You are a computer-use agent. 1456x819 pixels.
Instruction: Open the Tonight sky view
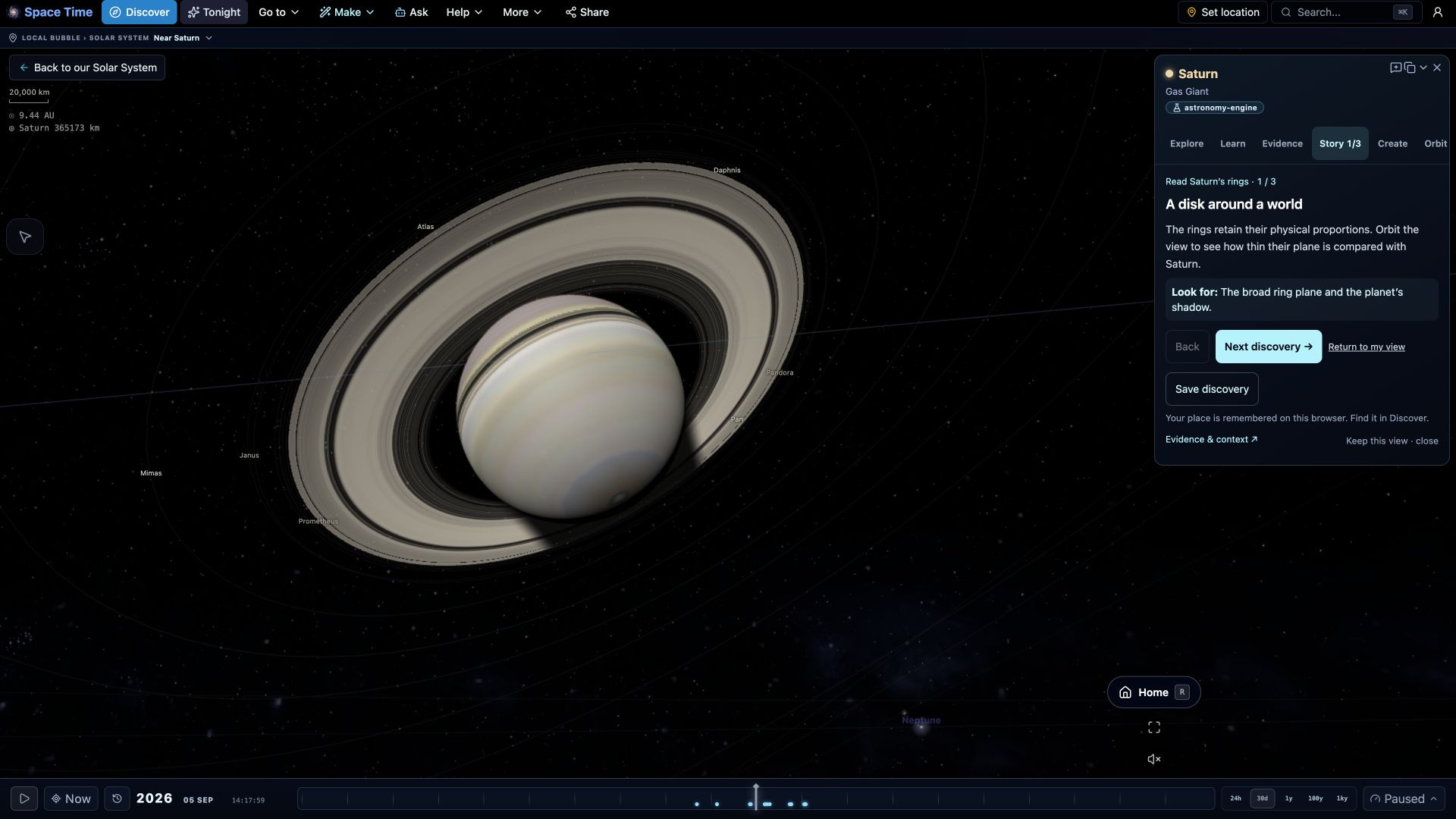(214, 12)
